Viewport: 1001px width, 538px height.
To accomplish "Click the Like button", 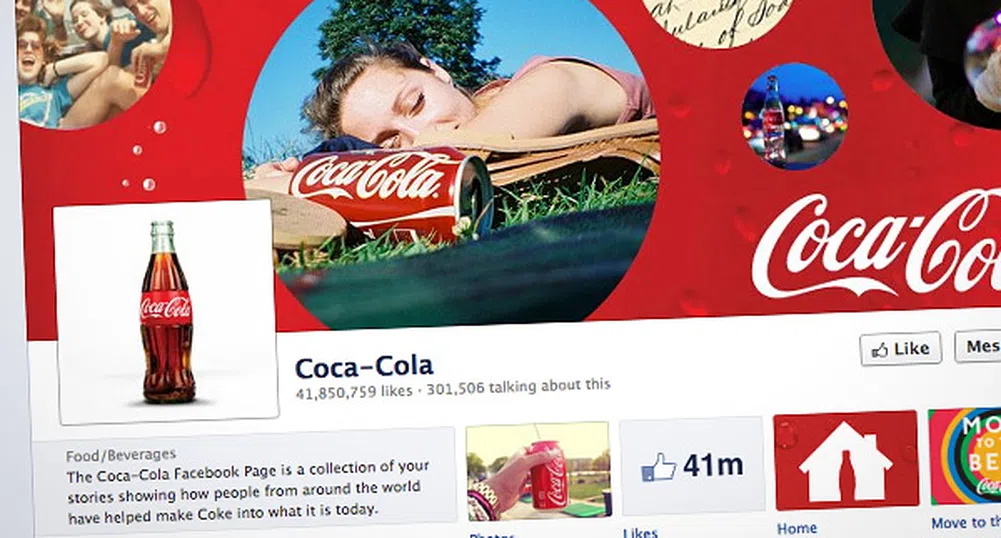I will click(x=900, y=348).
